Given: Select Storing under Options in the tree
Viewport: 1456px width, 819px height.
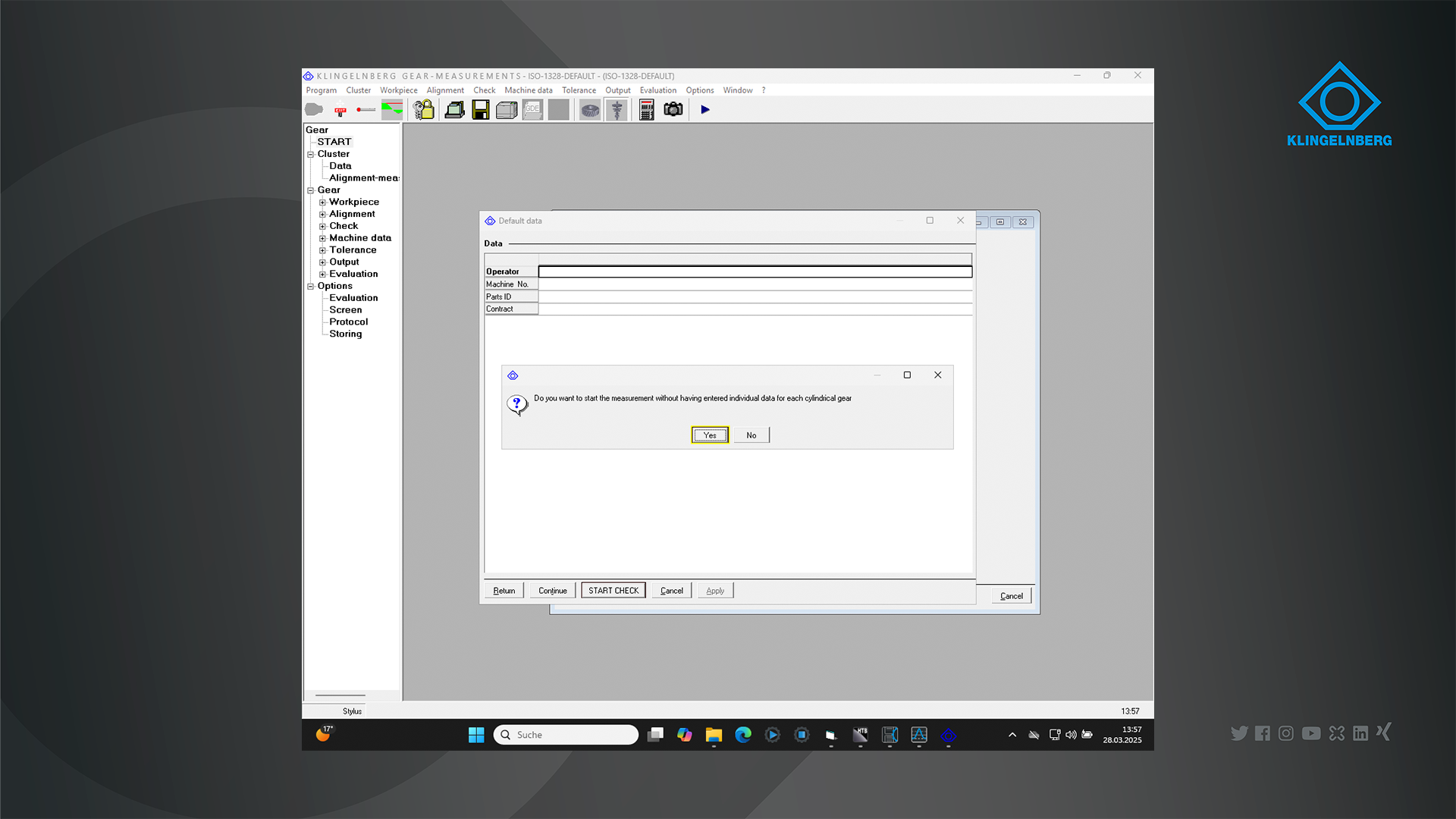Looking at the screenshot, I should (x=346, y=334).
